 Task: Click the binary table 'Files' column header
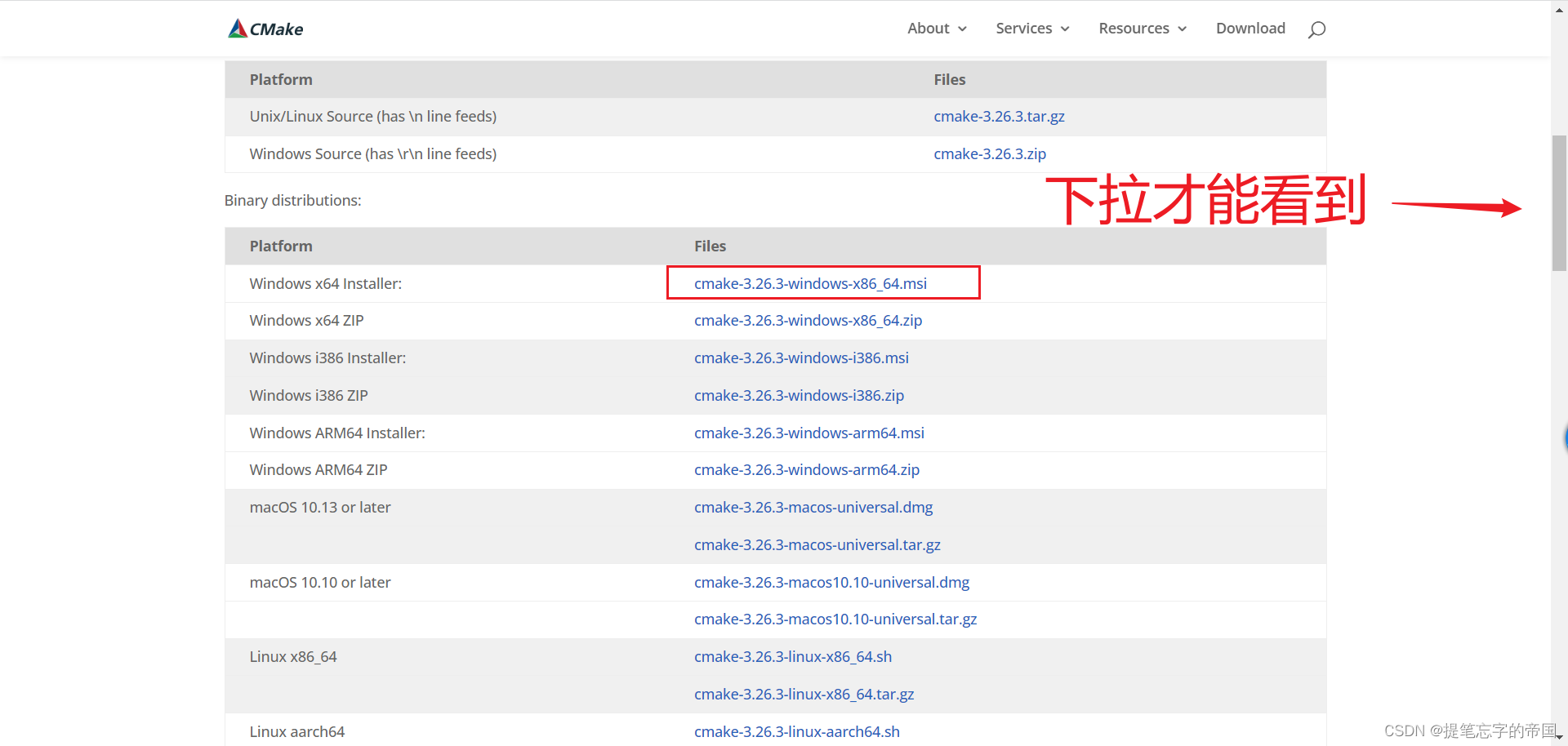[x=710, y=246]
